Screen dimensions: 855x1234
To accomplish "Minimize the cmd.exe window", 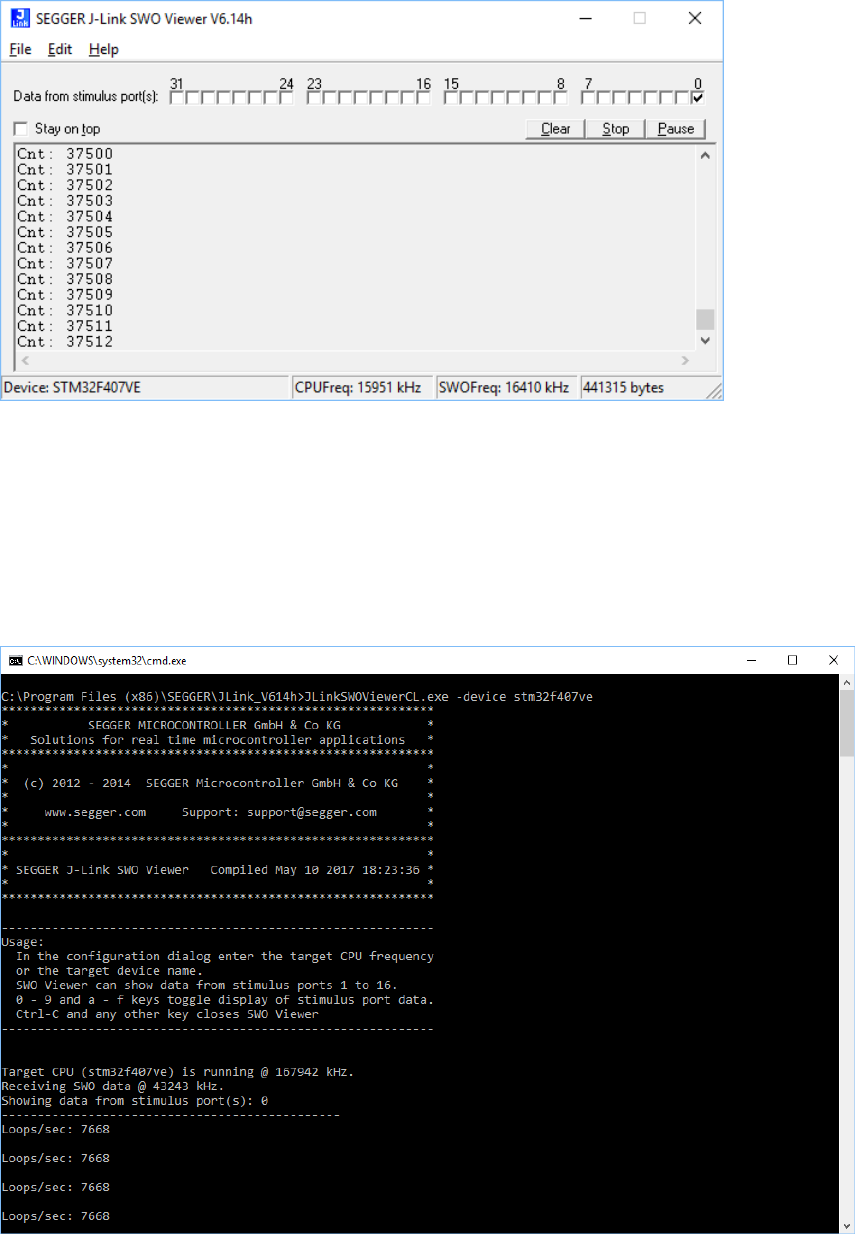I will [x=751, y=660].
